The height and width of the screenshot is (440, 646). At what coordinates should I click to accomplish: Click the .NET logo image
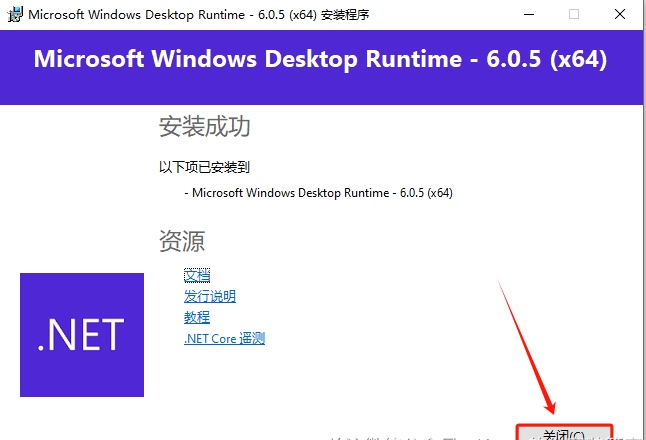tap(82, 335)
